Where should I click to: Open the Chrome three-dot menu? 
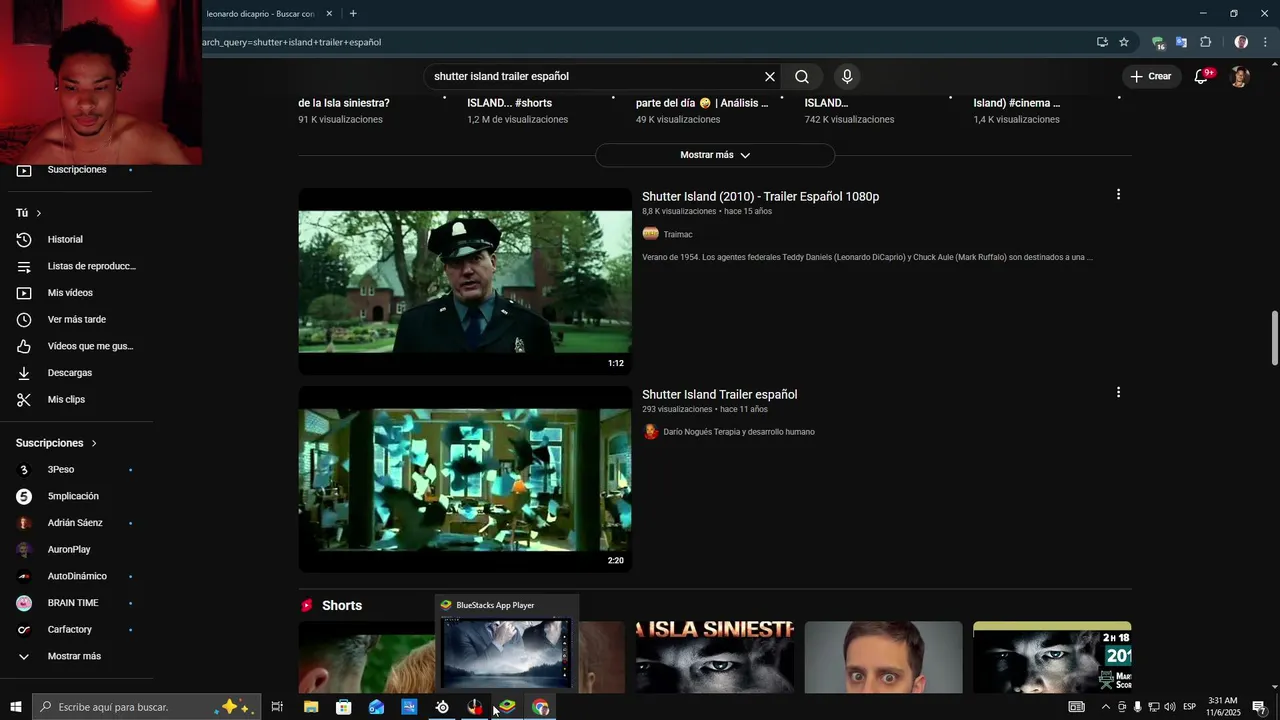click(1265, 42)
